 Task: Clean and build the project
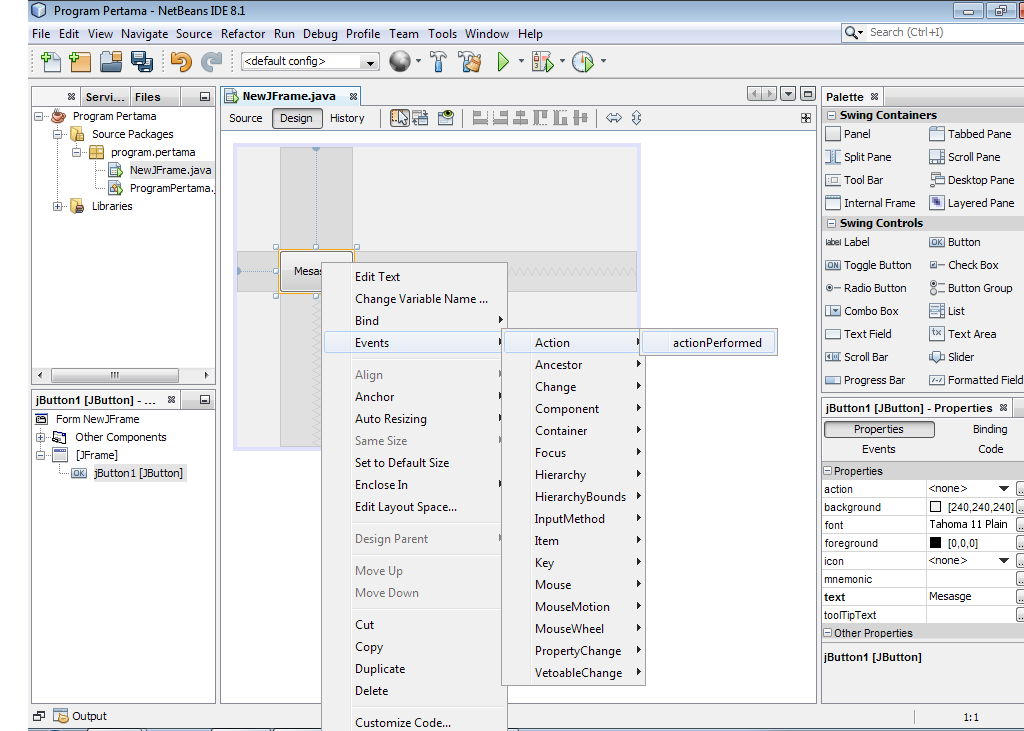coord(468,61)
